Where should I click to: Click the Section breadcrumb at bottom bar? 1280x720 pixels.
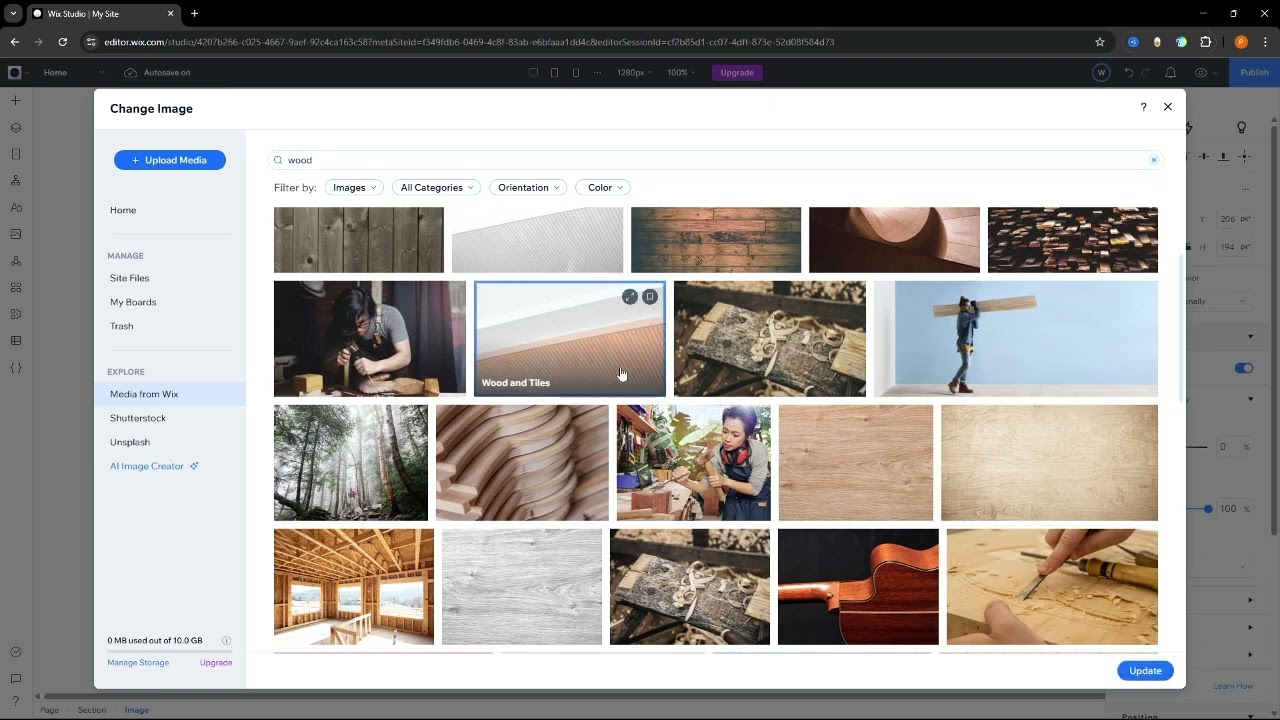pos(92,710)
